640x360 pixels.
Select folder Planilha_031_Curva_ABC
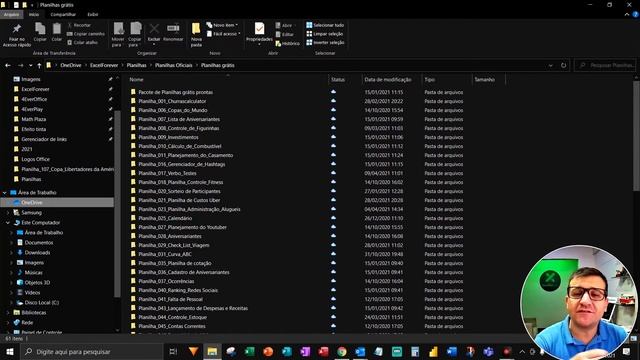click(x=165, y=254)
